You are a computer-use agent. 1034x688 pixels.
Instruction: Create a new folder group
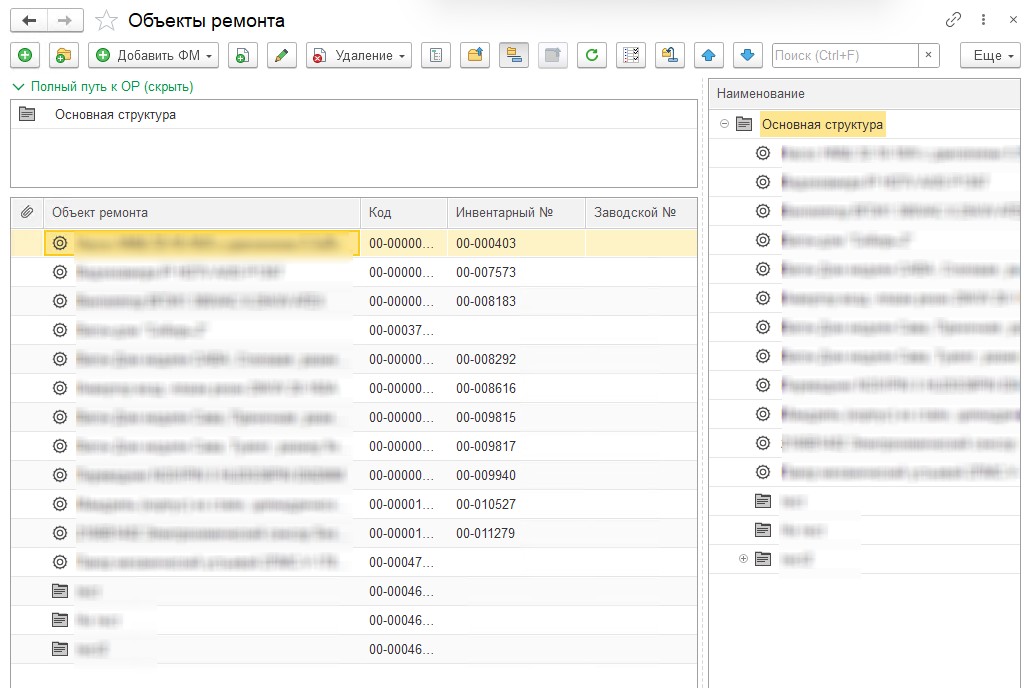click(63, 55)
